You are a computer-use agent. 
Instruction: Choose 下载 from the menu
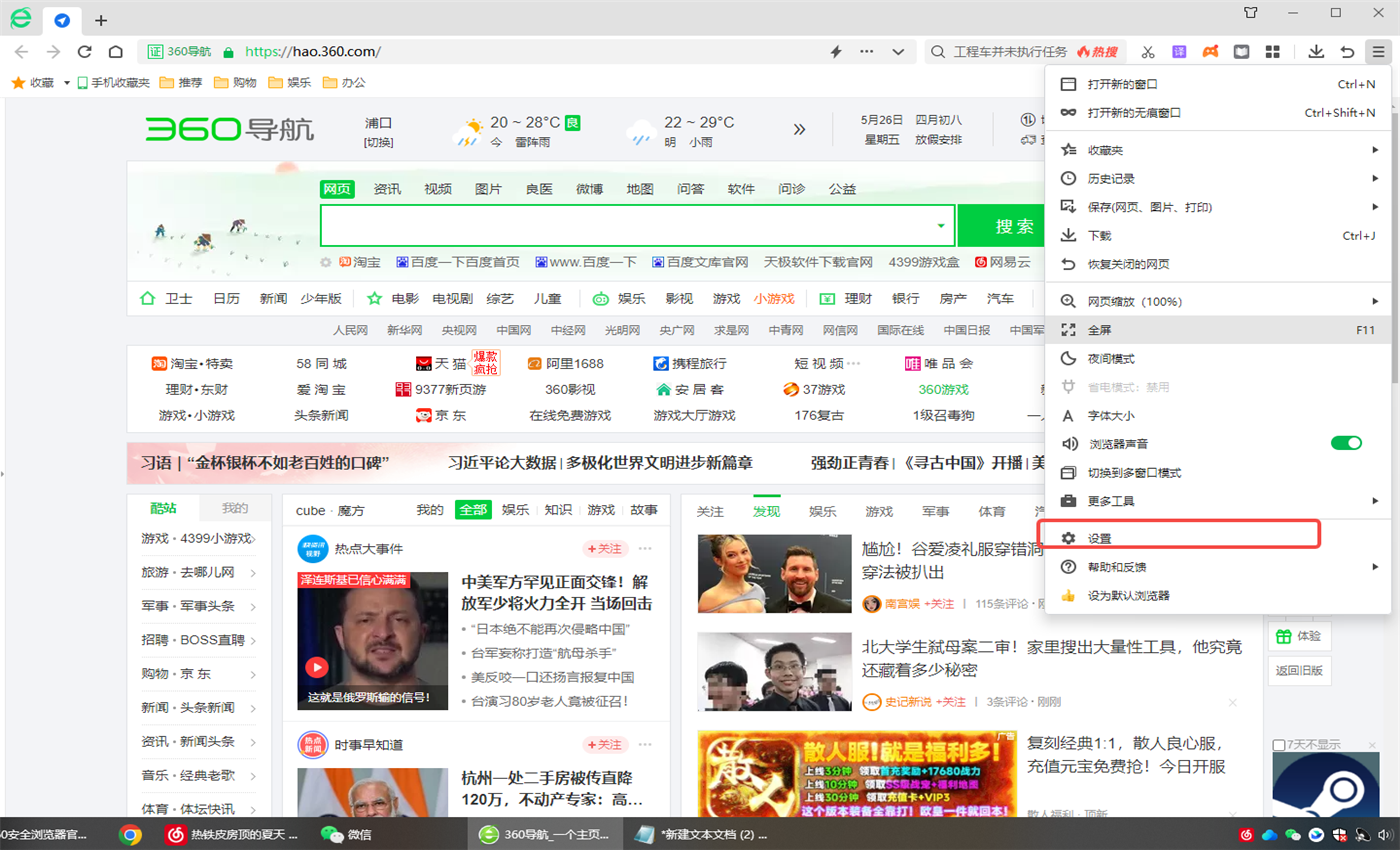click(x=1218, y=236)
